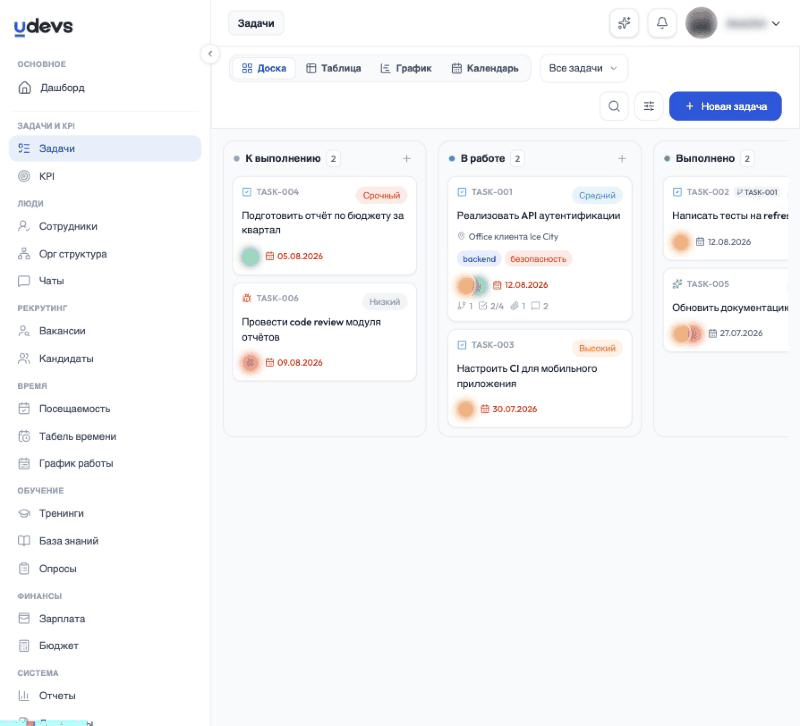Add card with plus in В работе column
The width and height of the screenshot is (800, 726).
pos(622,159)
